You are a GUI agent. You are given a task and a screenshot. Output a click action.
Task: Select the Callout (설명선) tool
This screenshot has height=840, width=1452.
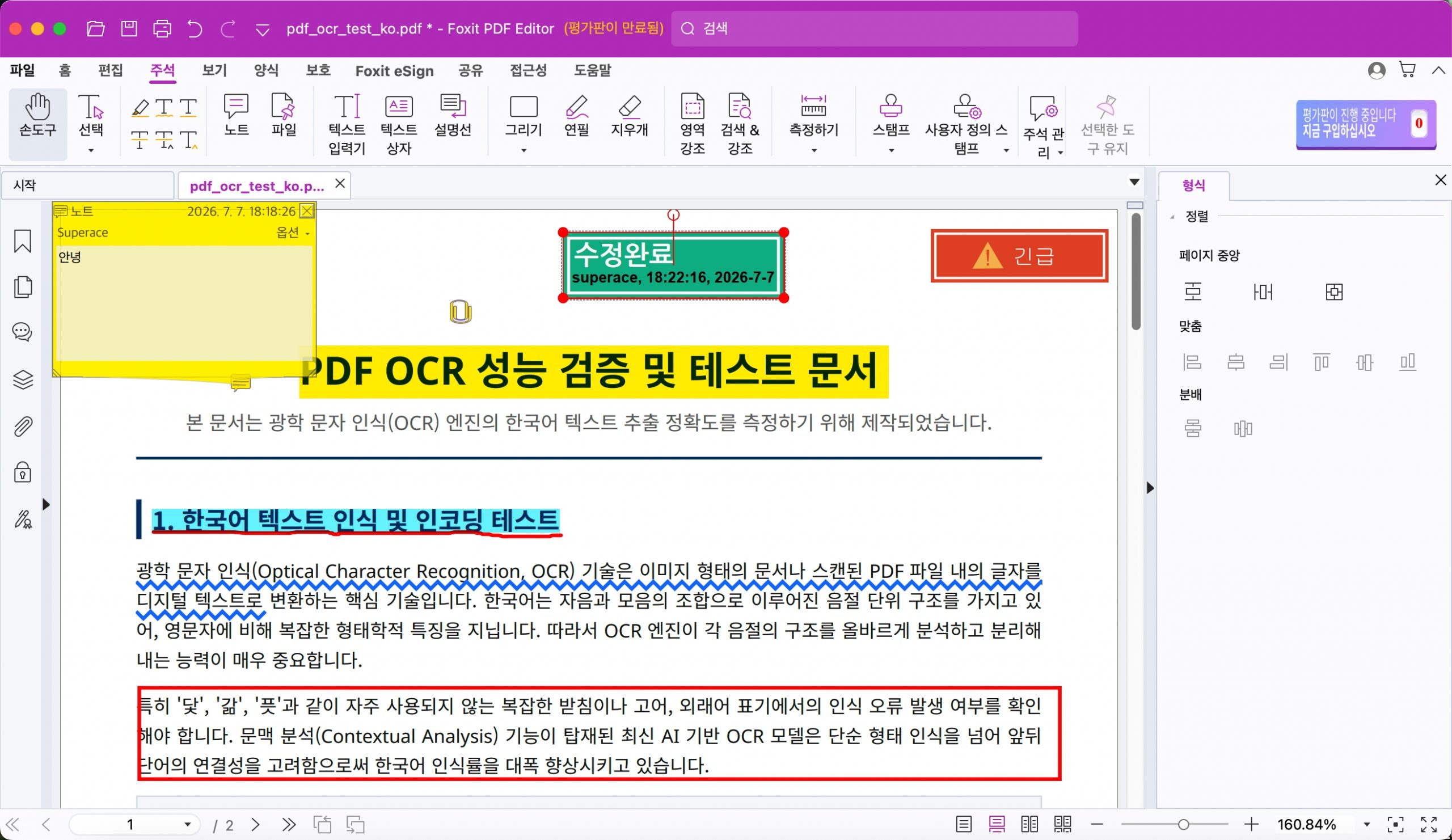coord(453,115)
